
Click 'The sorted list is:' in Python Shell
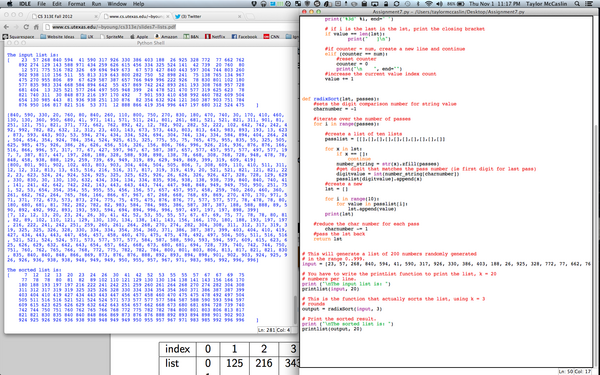[x=34, y=270]
